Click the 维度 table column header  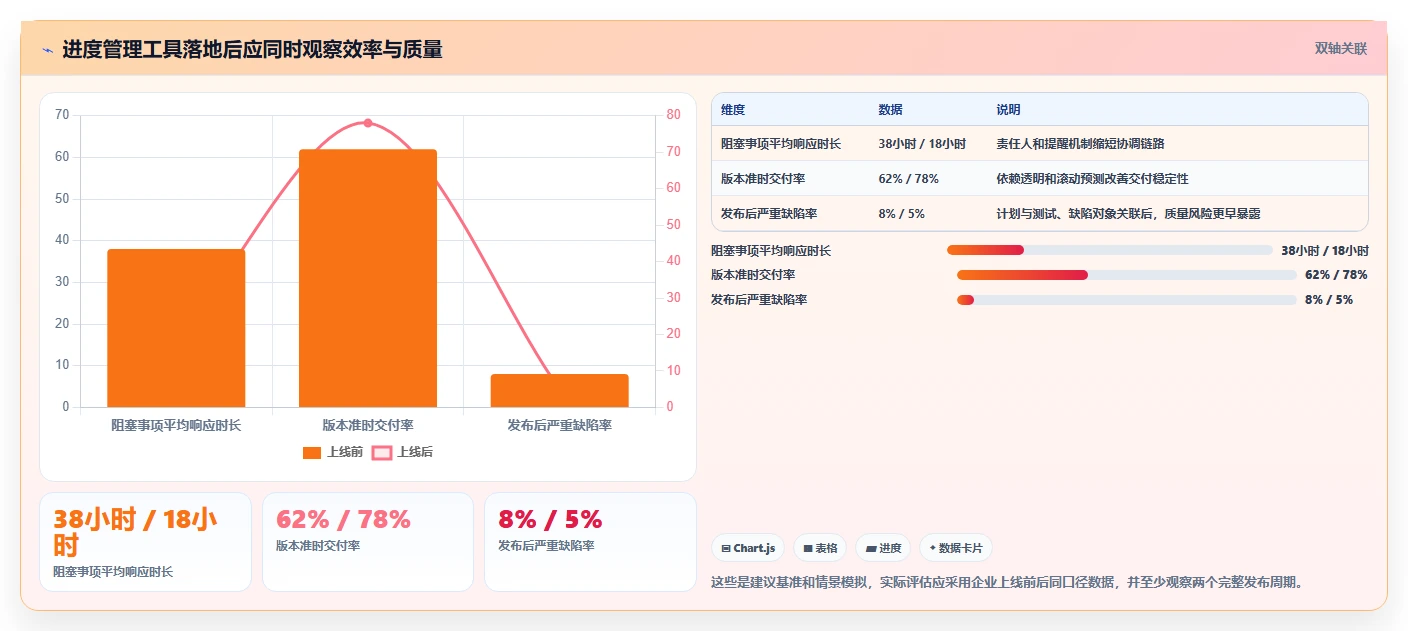click(x=733, y=110)
